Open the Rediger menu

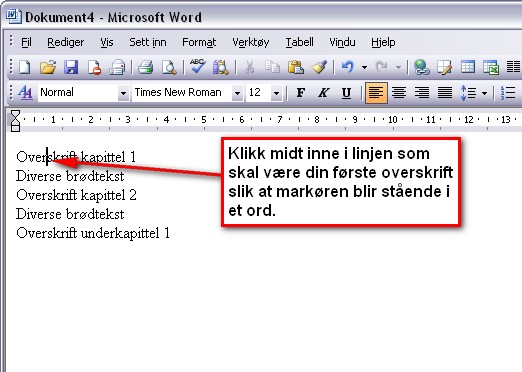coord(65,42)
